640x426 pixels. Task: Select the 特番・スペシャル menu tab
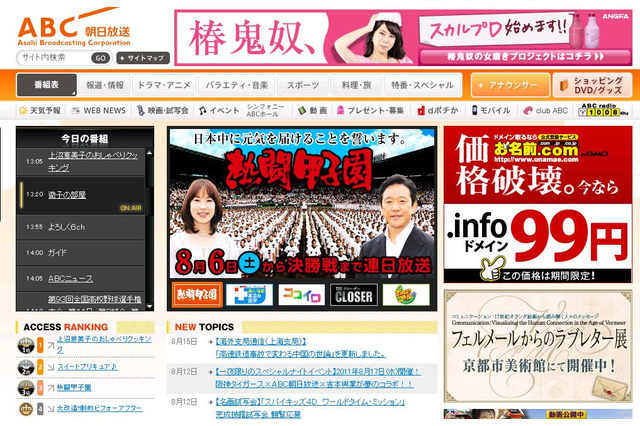[x=422, y=85]
